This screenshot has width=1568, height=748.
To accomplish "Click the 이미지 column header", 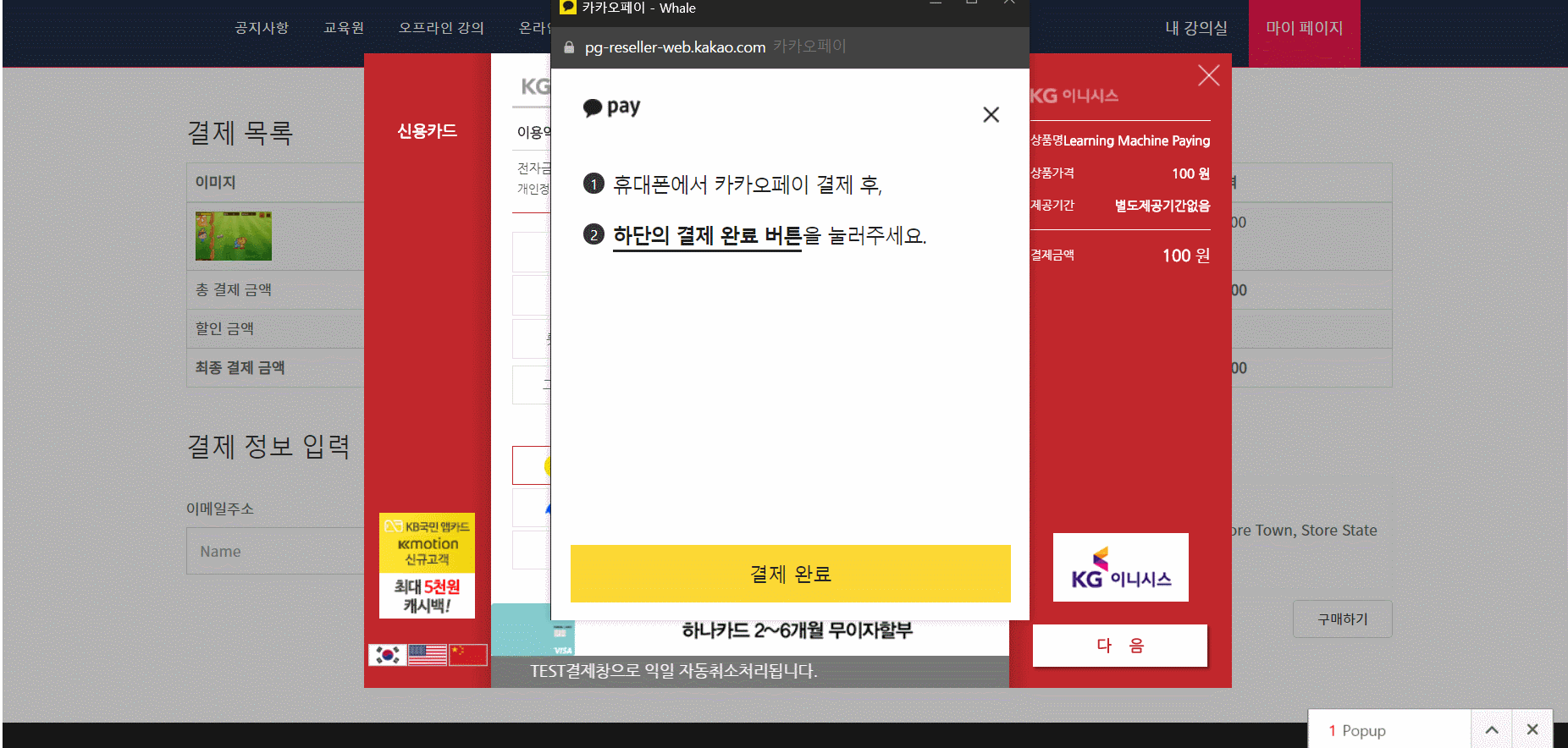I will [216, 182].
